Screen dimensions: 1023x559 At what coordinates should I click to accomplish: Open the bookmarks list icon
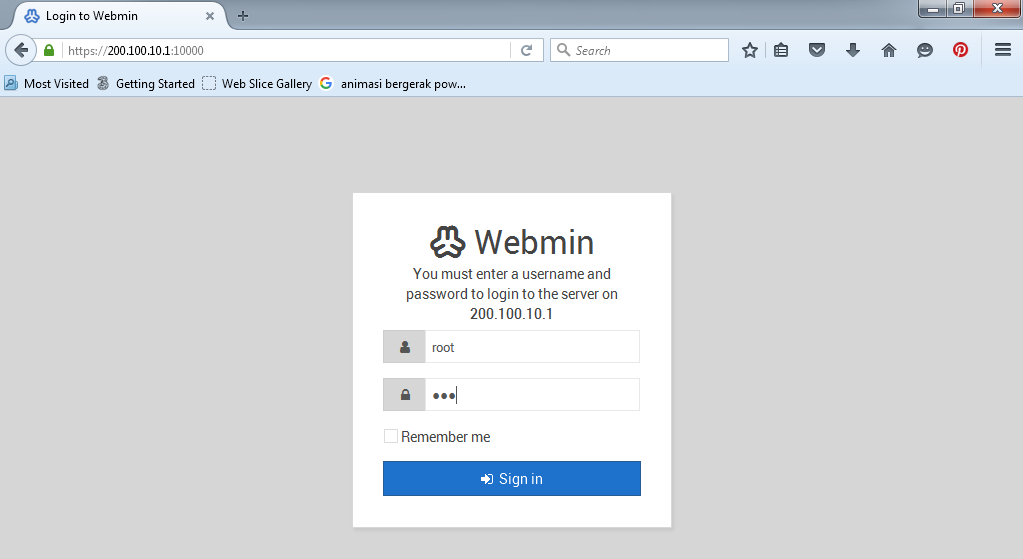click(x=781, y=50)
